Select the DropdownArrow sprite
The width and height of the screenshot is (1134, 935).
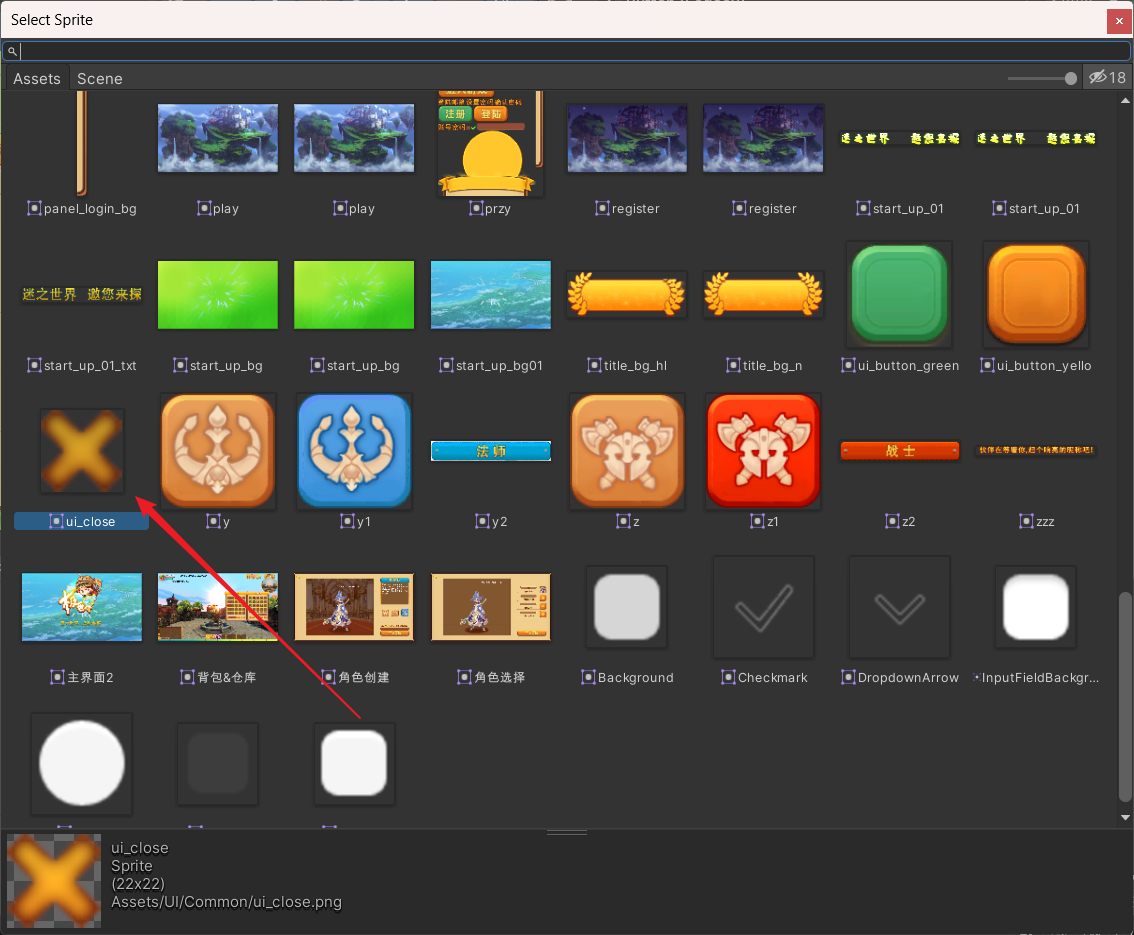pos(899,607)
